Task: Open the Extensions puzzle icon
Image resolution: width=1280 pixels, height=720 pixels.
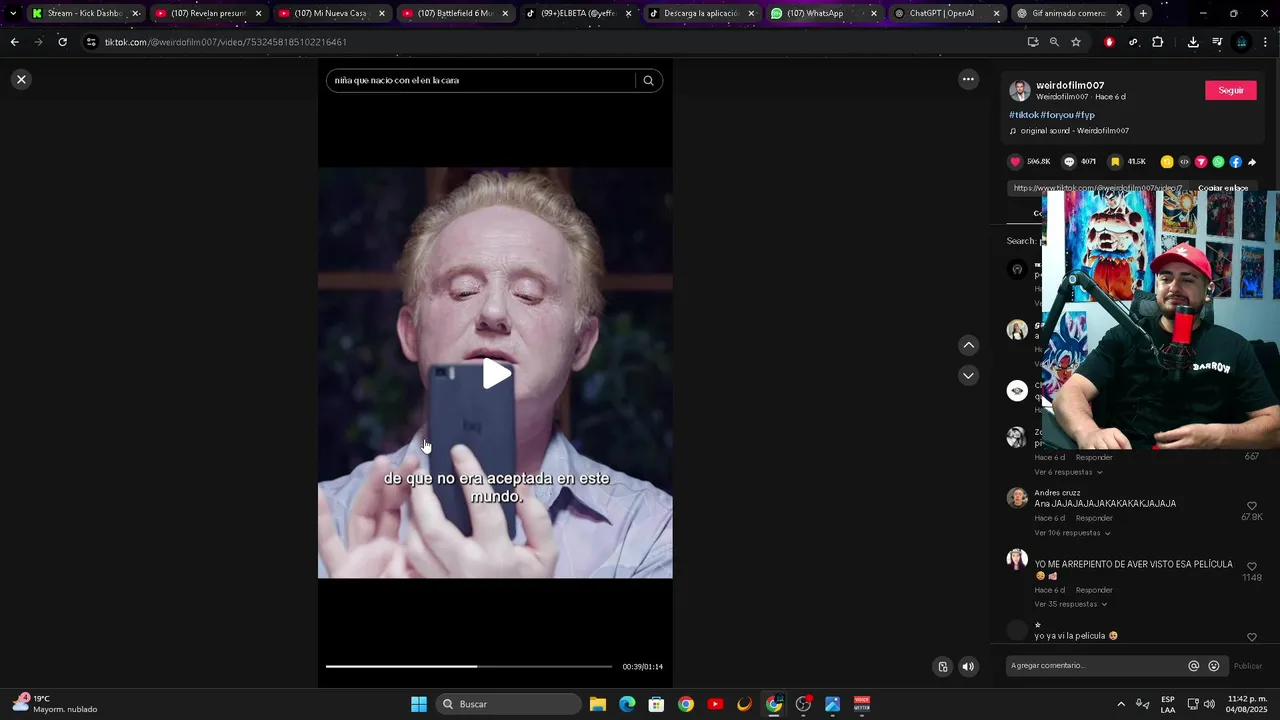Action: point(1158,42)
